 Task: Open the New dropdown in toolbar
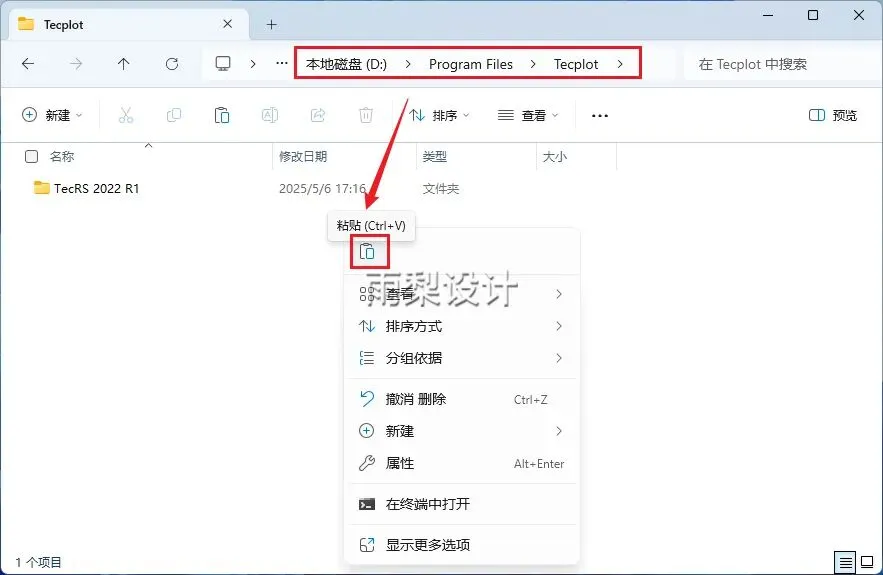tap(52, 115)
